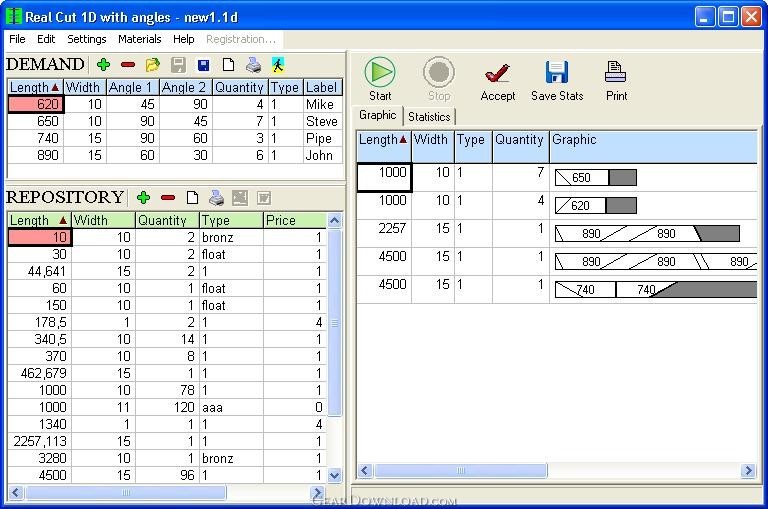Add new item with REPOSITORY green plus

tap(144, 198)
